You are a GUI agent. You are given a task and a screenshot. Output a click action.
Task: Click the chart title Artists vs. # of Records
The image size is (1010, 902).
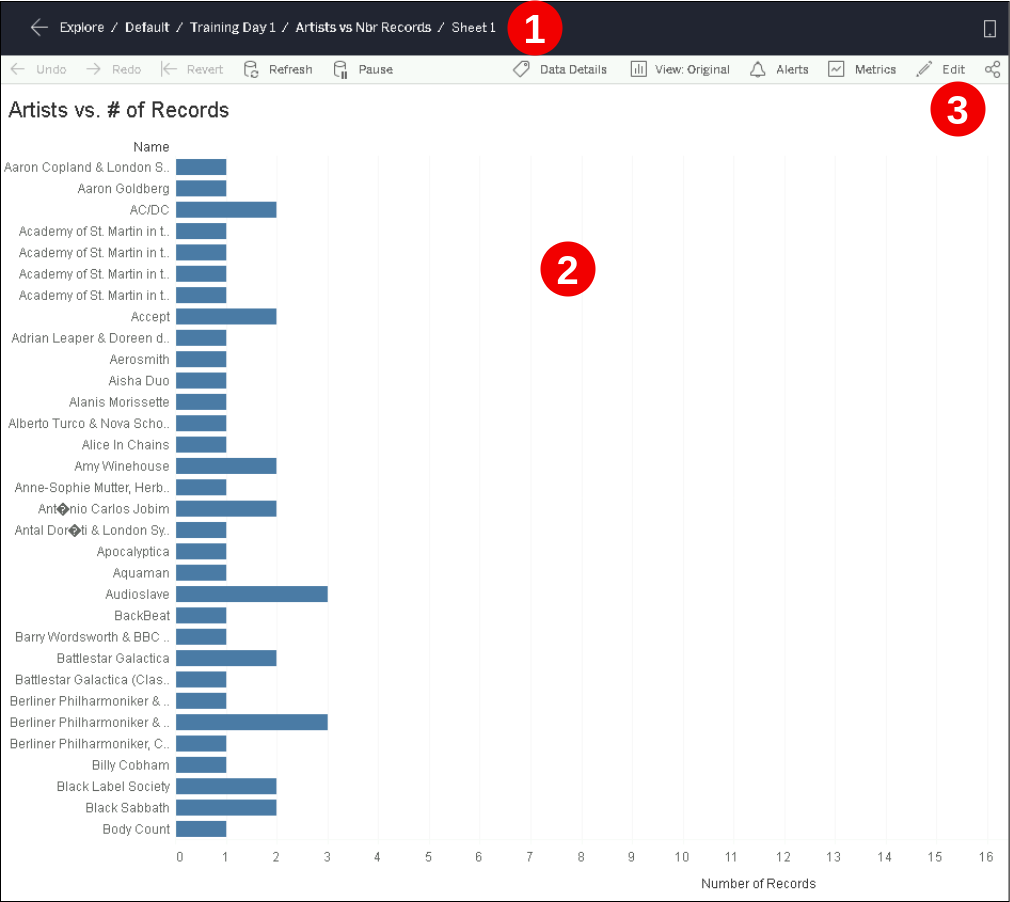(119, 110)
